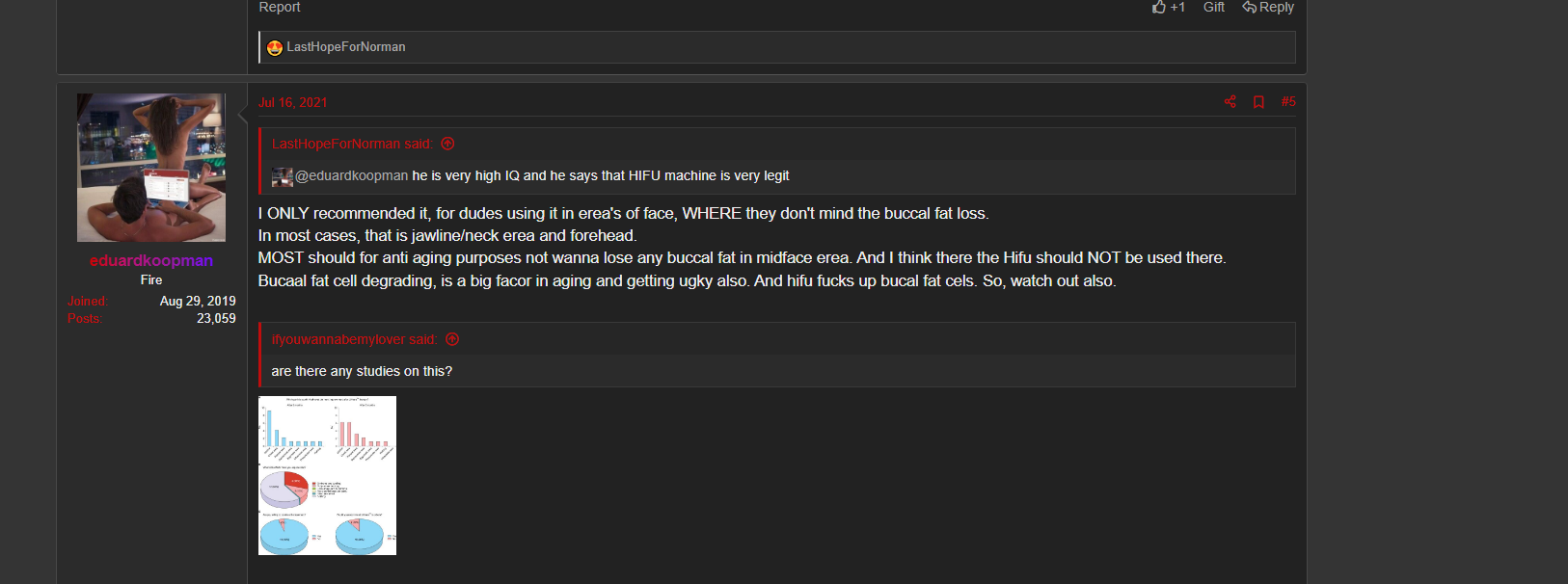Screen dimensions: 1568x584
Task: Open the attached charts image thumbnail
Action: 327,475
